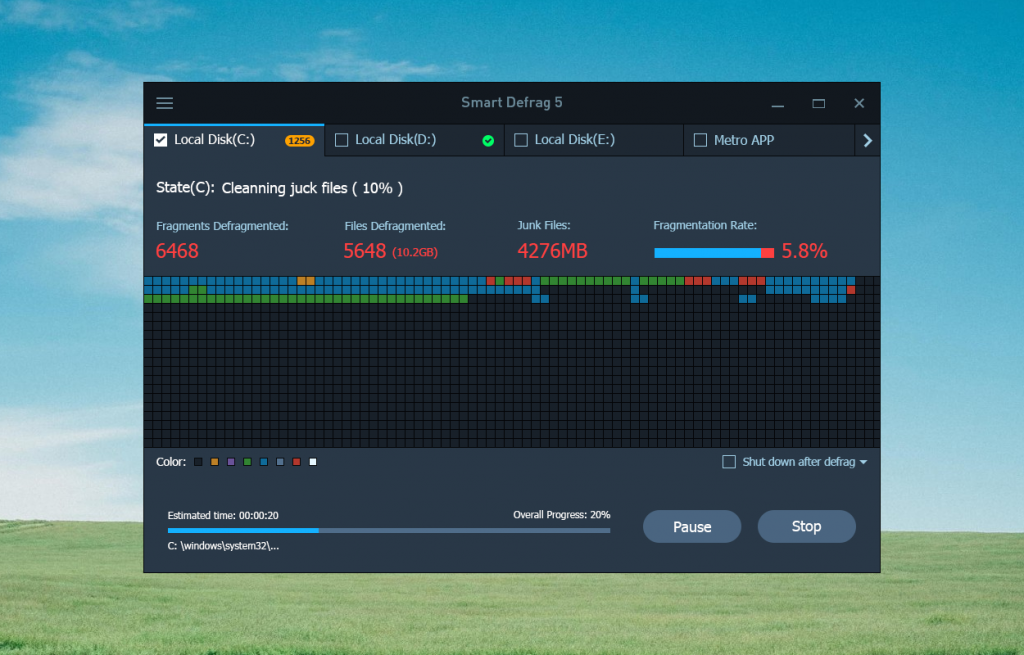This screenshot has width=1024, height=655.
Task: Click the red color legend swatch
Action: point(296,462)
